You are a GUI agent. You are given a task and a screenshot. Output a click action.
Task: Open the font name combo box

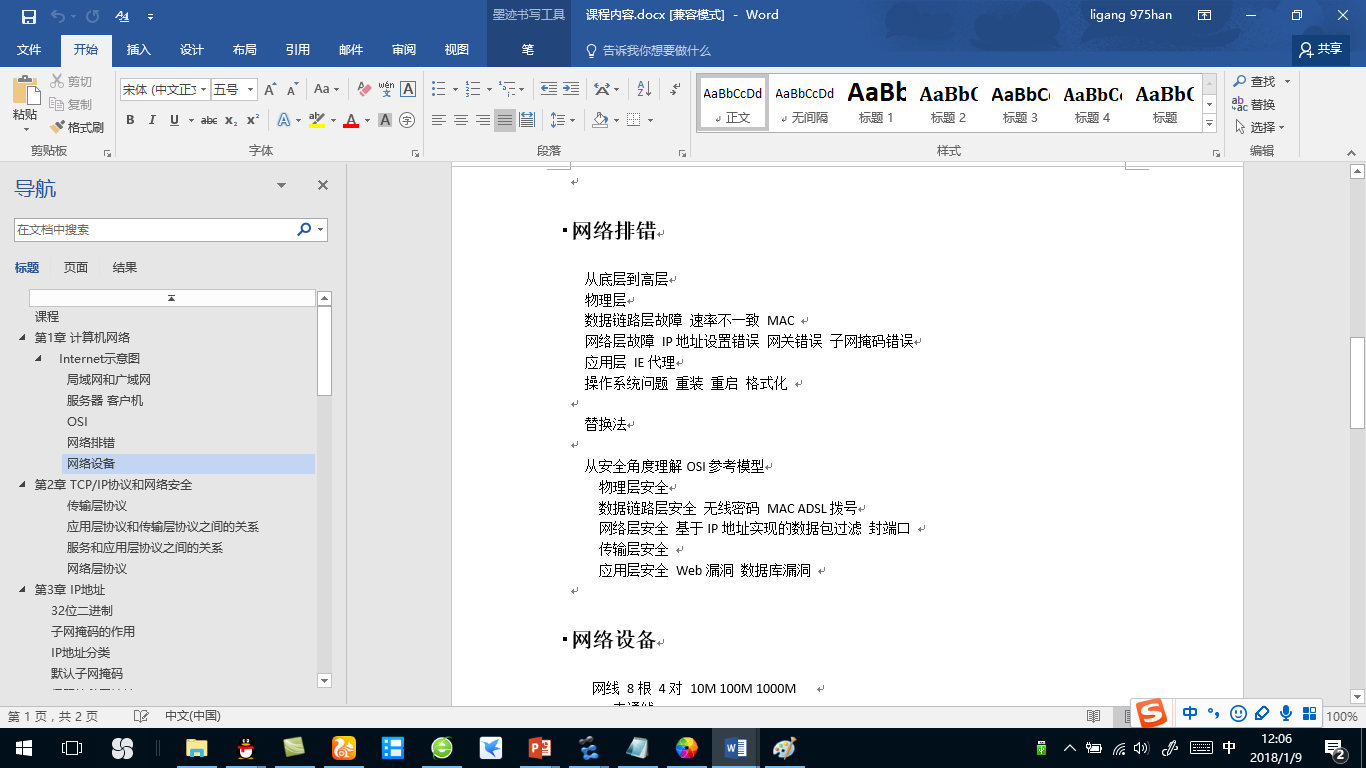(165, 89)
